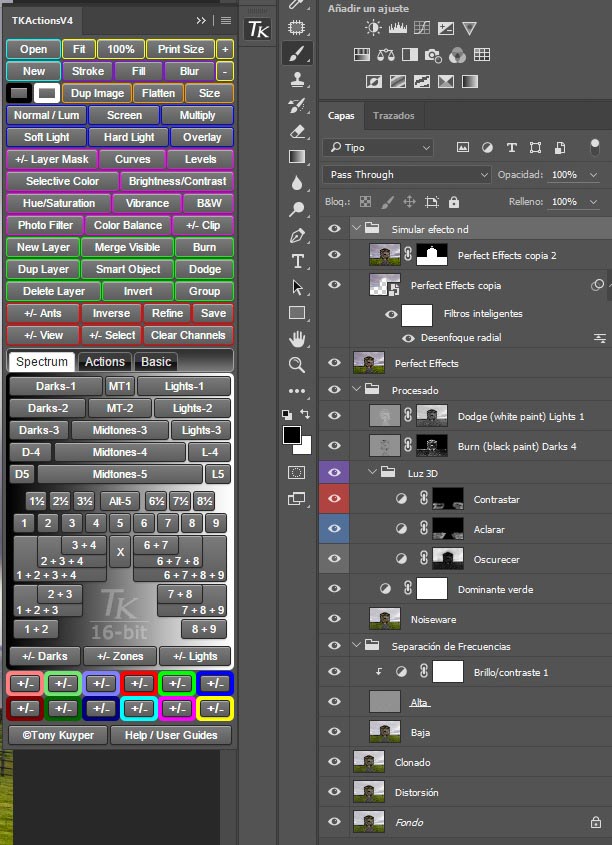Collapse the Procesado layer group
612x845 pixels.
(x=357, y=390)
